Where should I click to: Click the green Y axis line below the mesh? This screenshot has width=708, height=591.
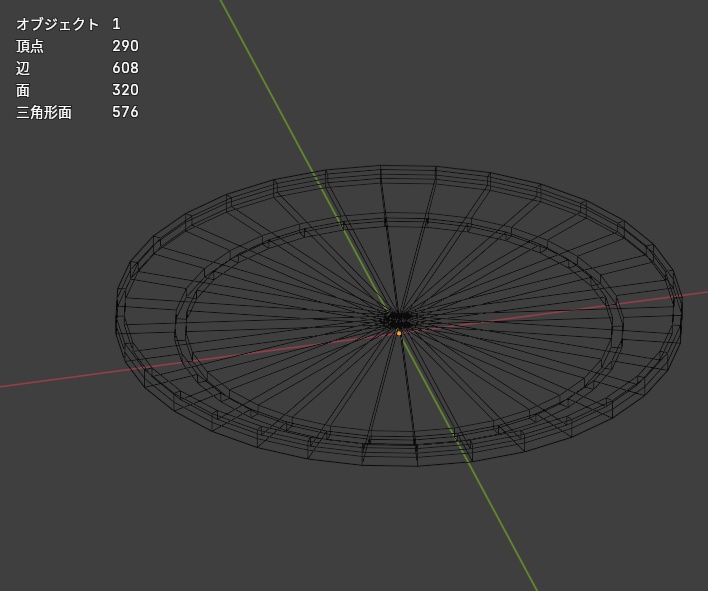[503, 526]
